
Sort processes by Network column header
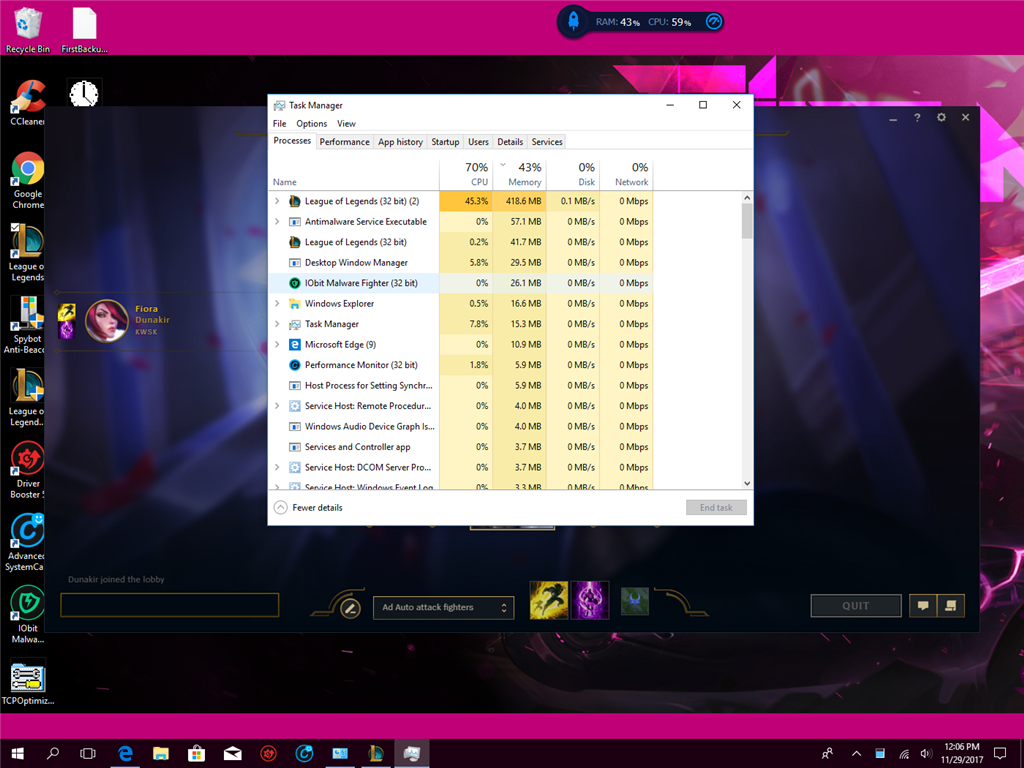pos(627,174)
